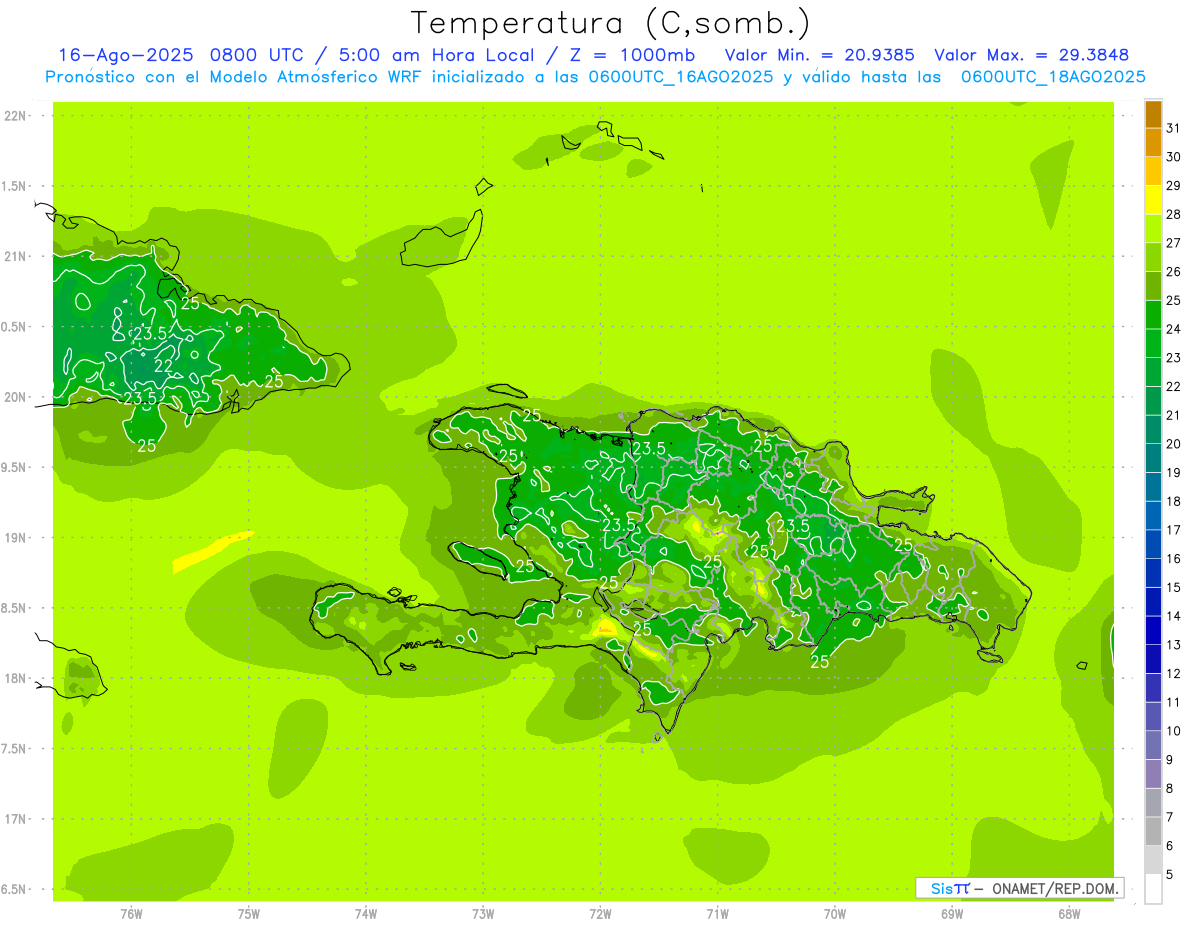
Task: Click 'Pronóstico con el Modelo Atmosferico WRF' text
Action: [233, 77]
